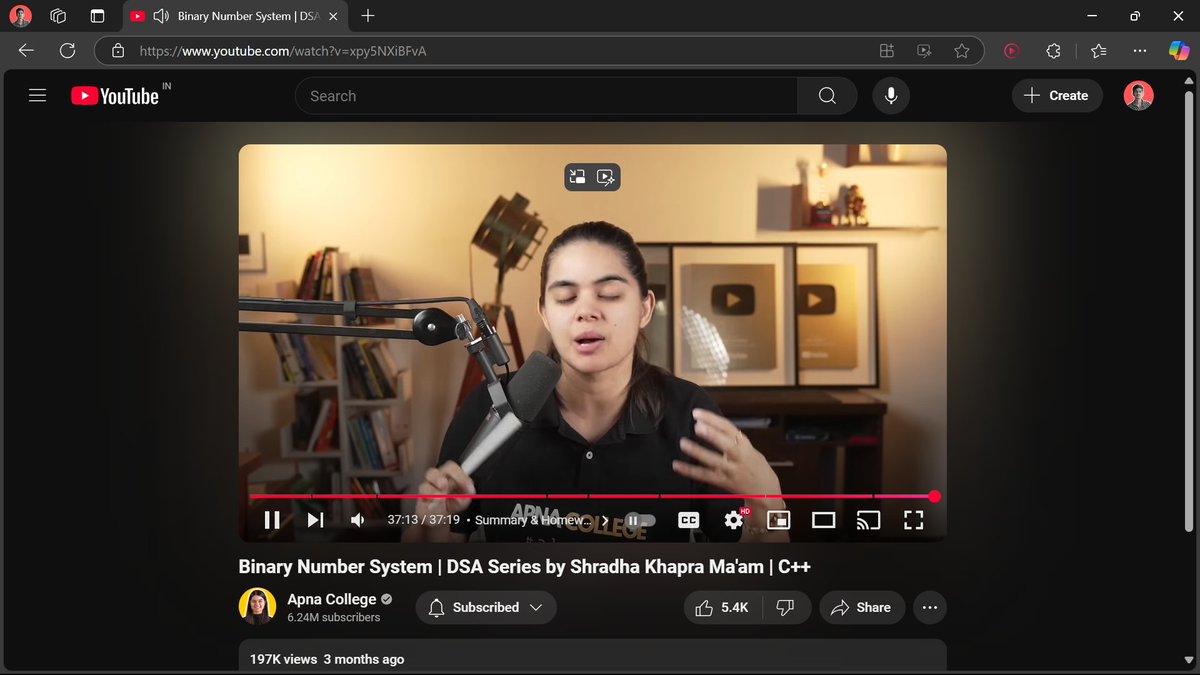Viewport: 1200px width, 675px height.
Task: Switch to miniplayer mode
Action: 779,520
